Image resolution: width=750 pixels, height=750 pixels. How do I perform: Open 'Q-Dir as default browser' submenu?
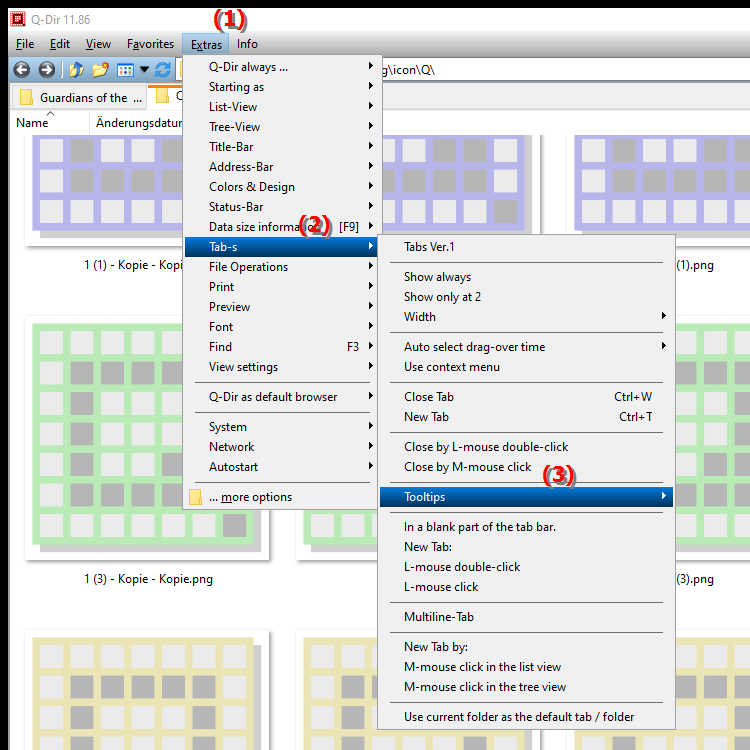click(283, 397)
